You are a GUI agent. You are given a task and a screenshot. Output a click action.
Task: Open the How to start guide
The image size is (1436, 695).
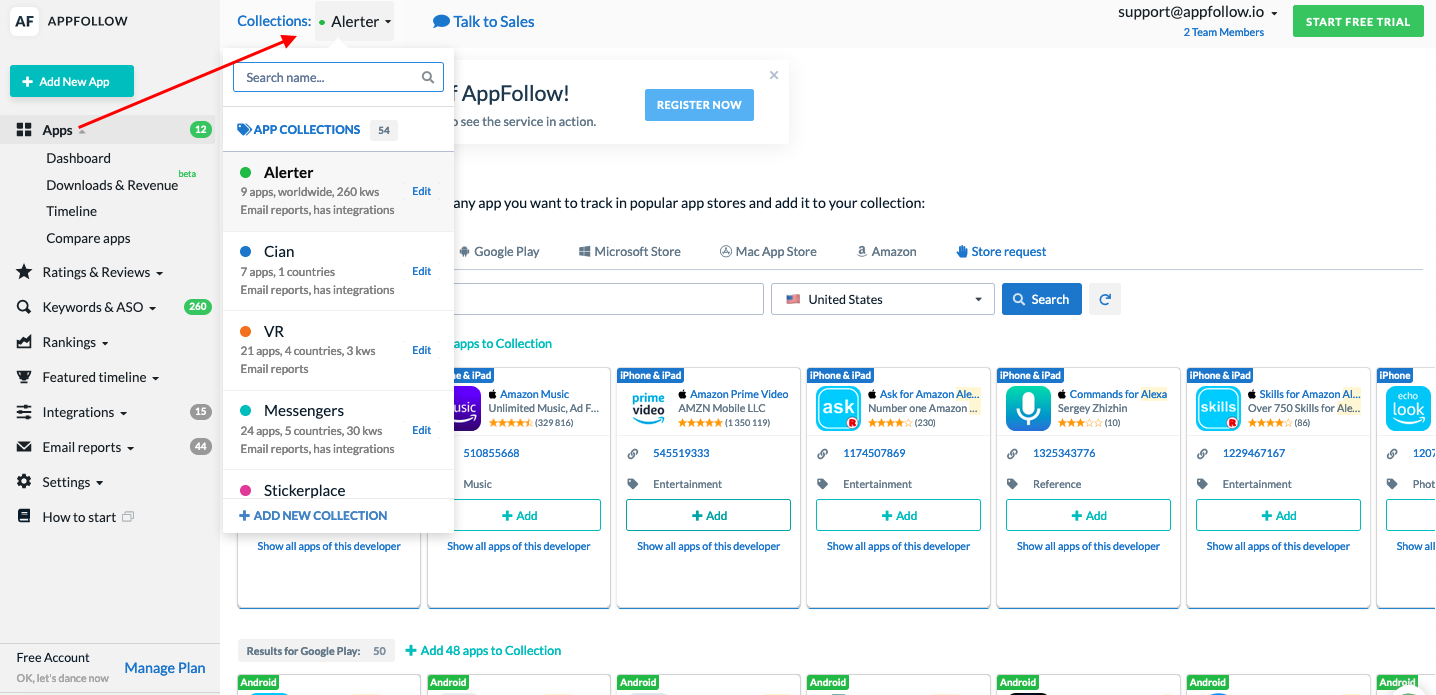(79, 517)
